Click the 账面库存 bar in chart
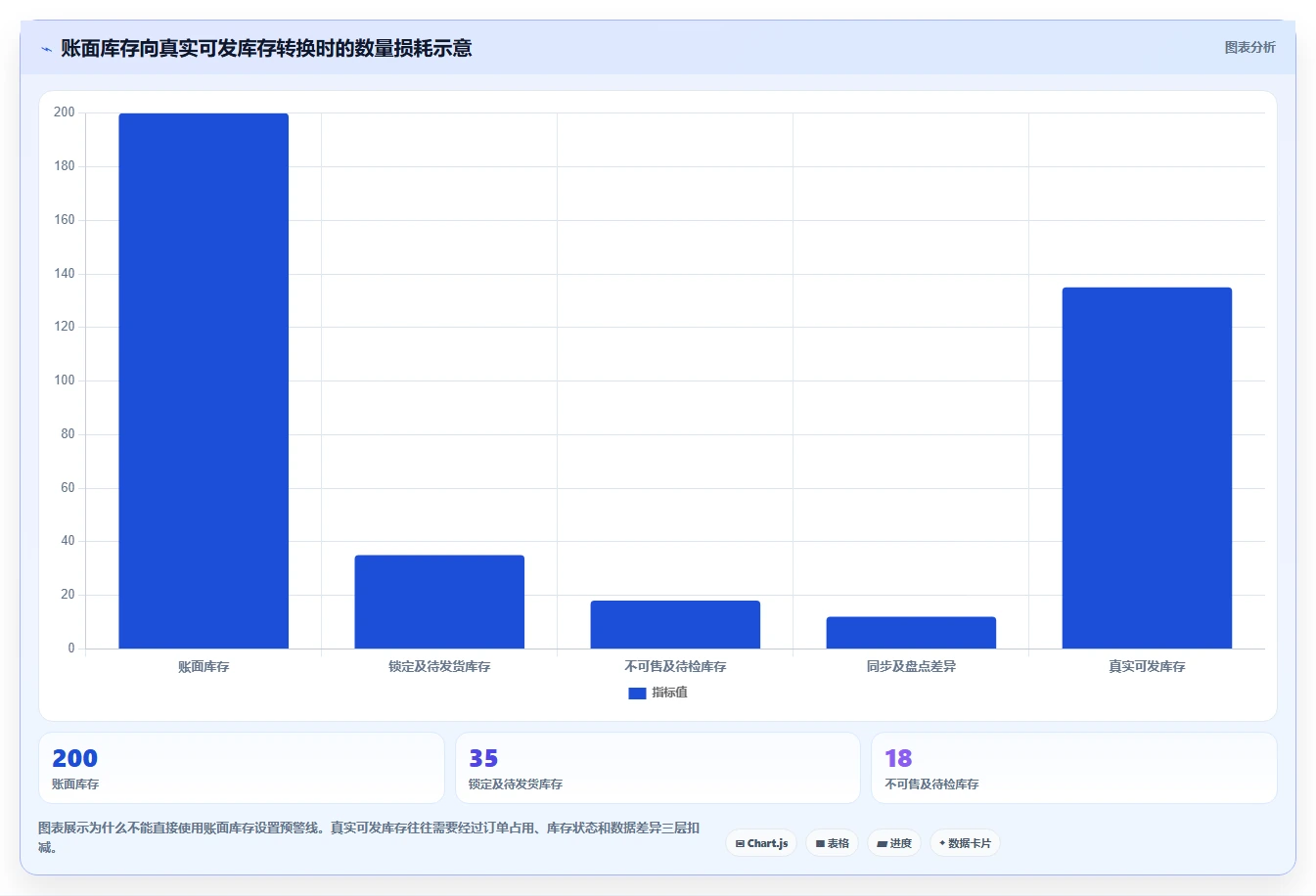Image resolution: width=1316 pixels, height=896 pixels. click(x=204, y=381)
